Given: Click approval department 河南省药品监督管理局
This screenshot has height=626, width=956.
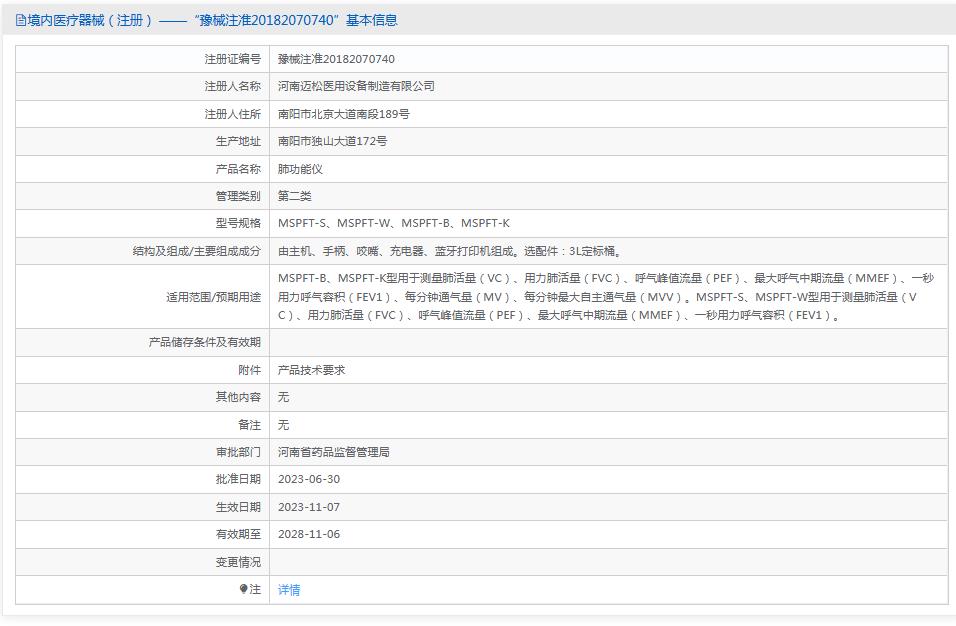Looking at the screenshot, I should click(x=333, y=452).
